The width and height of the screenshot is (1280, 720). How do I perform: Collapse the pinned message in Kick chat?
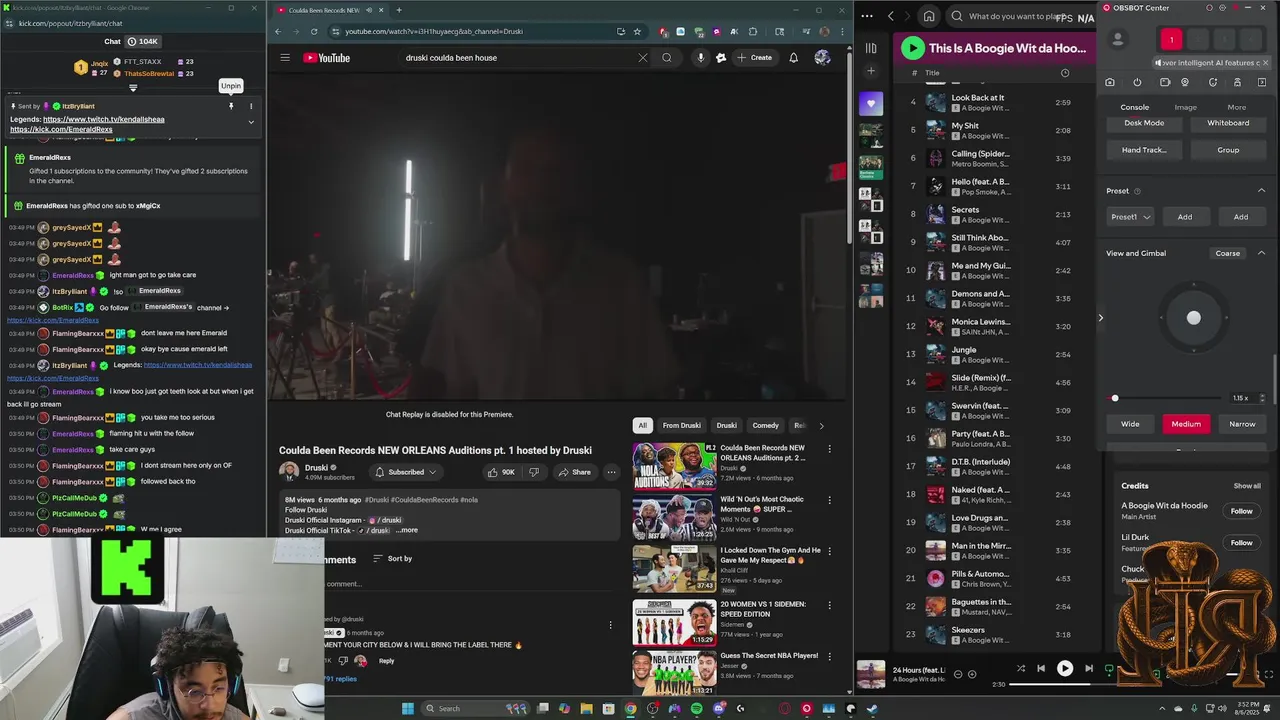(x=251, y=122)
